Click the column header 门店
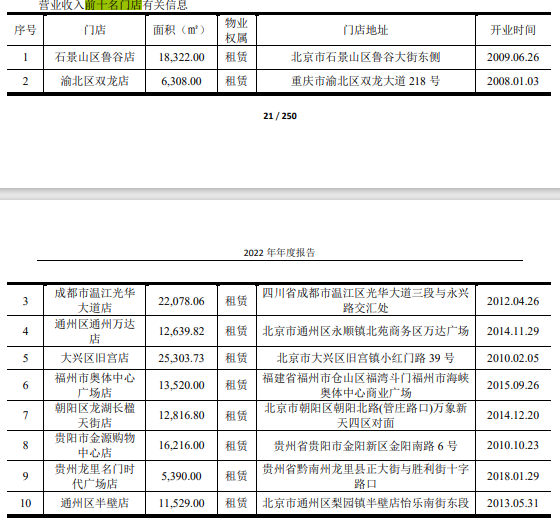Image resolution: width=560 pixels, height=523 pixels. [x=95, y=30]
